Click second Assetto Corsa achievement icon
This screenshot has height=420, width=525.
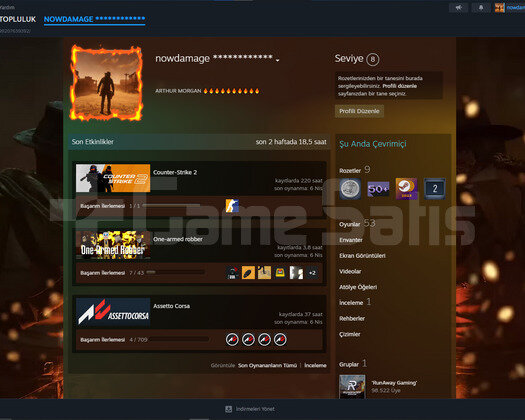pos(248,340)
